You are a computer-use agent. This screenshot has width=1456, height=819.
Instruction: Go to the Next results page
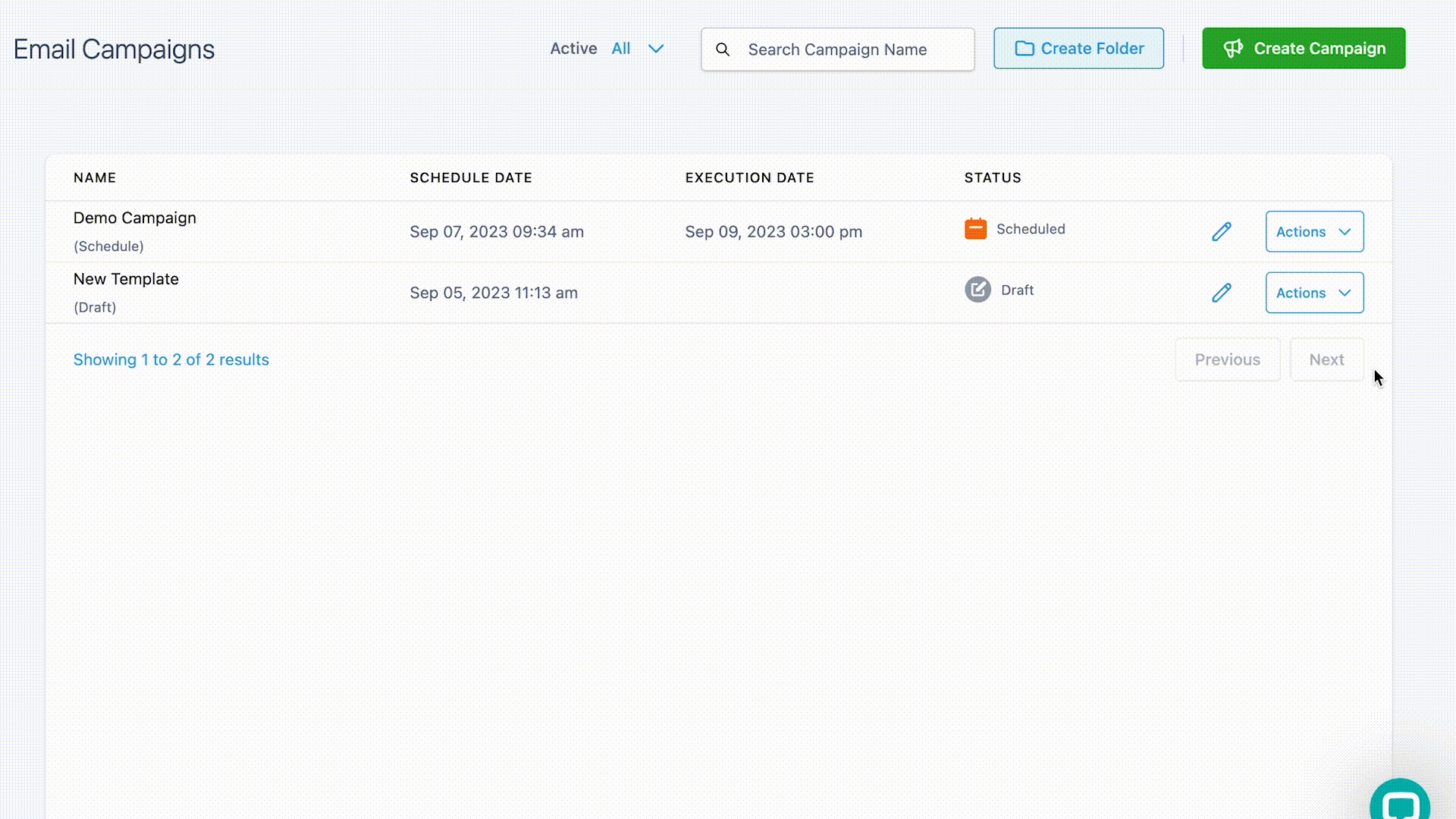pos(1326,359)
